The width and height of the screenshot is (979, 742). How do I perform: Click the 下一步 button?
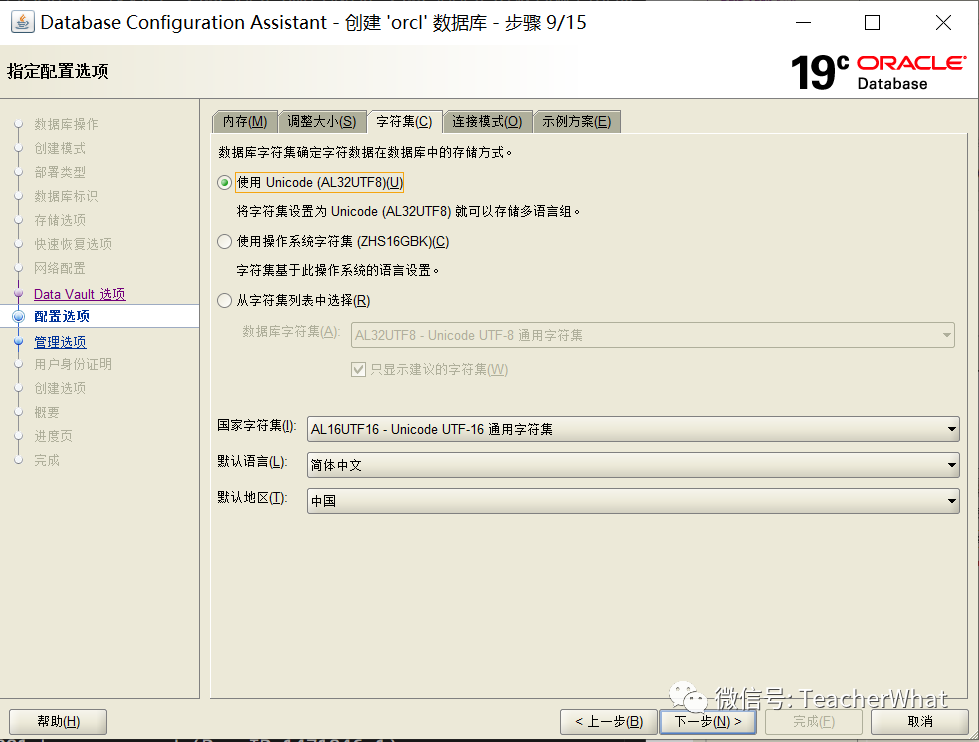[x=708, y=721]
